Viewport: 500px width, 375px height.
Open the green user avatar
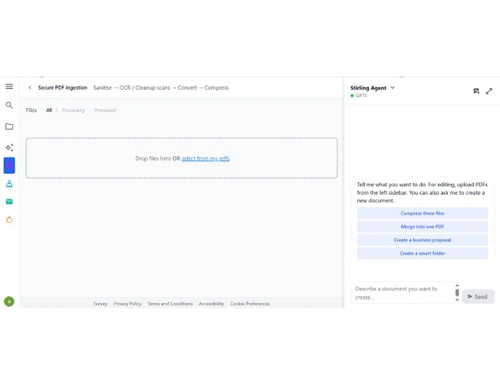coord(9,301)
